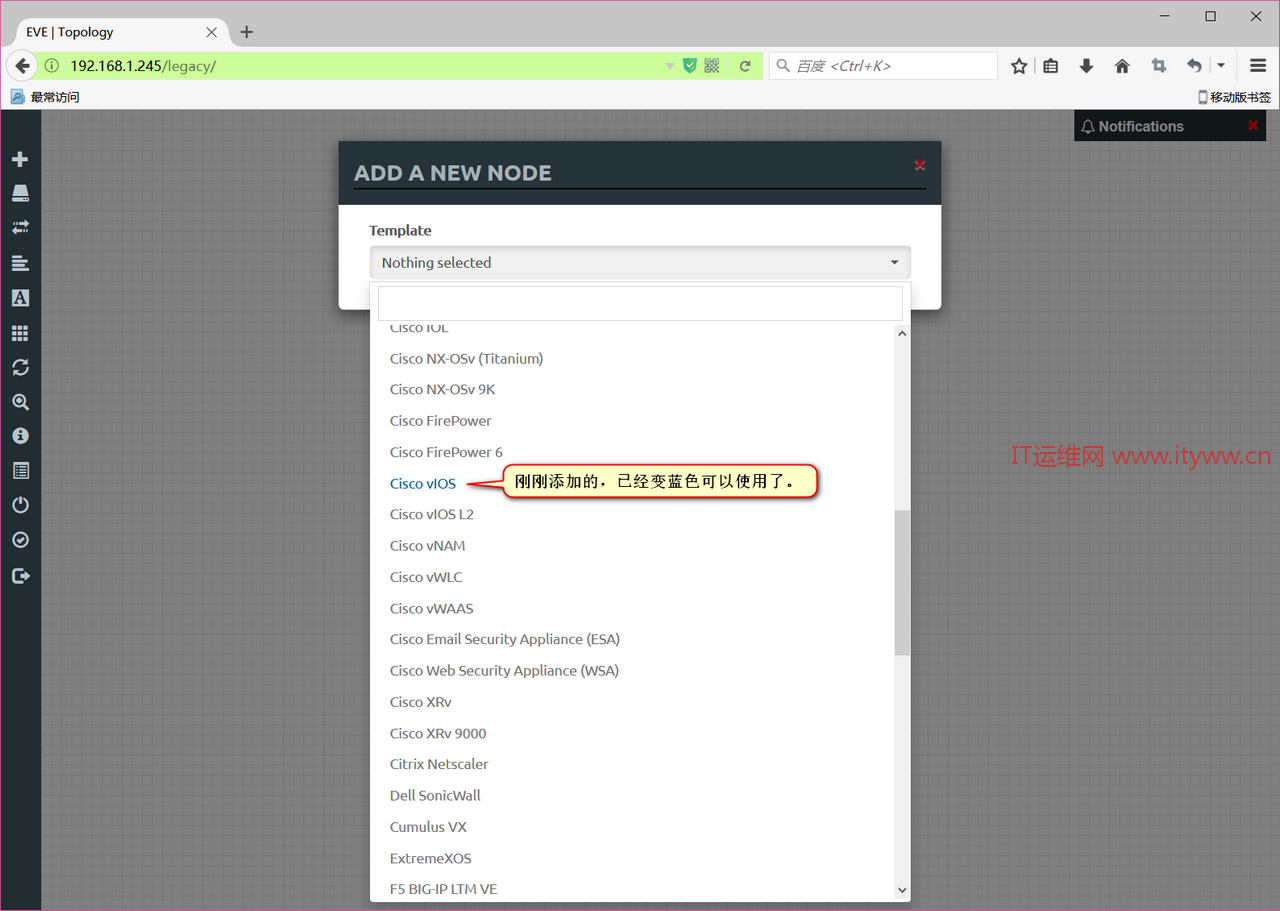
Task: Click the power-shaped Close lab sidebar icon
Action: (20, 505)
